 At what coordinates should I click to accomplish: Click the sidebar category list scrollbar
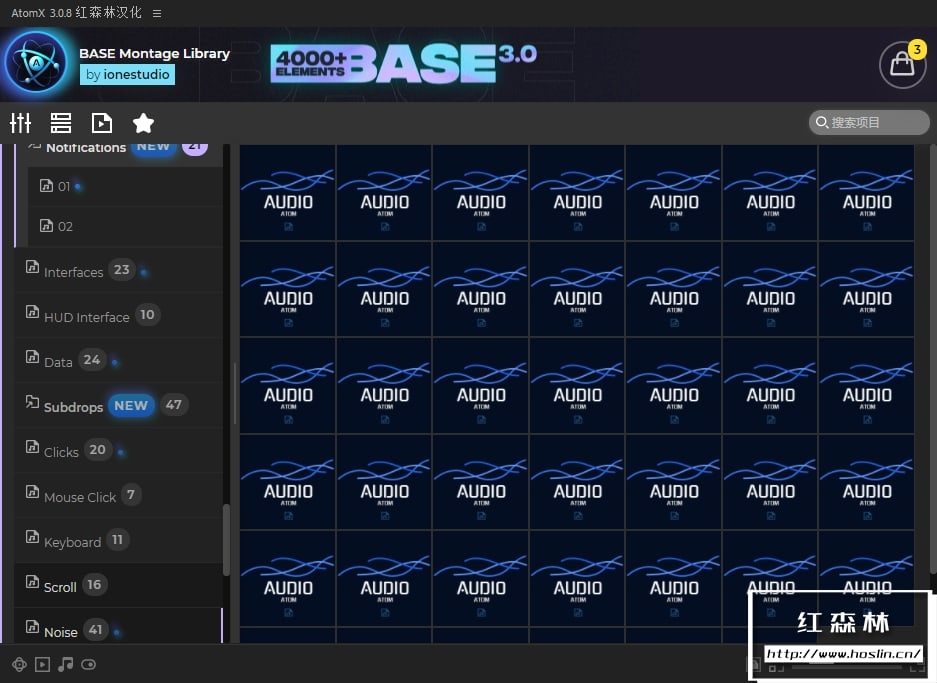pyautogui.click(x=226, y=540)
